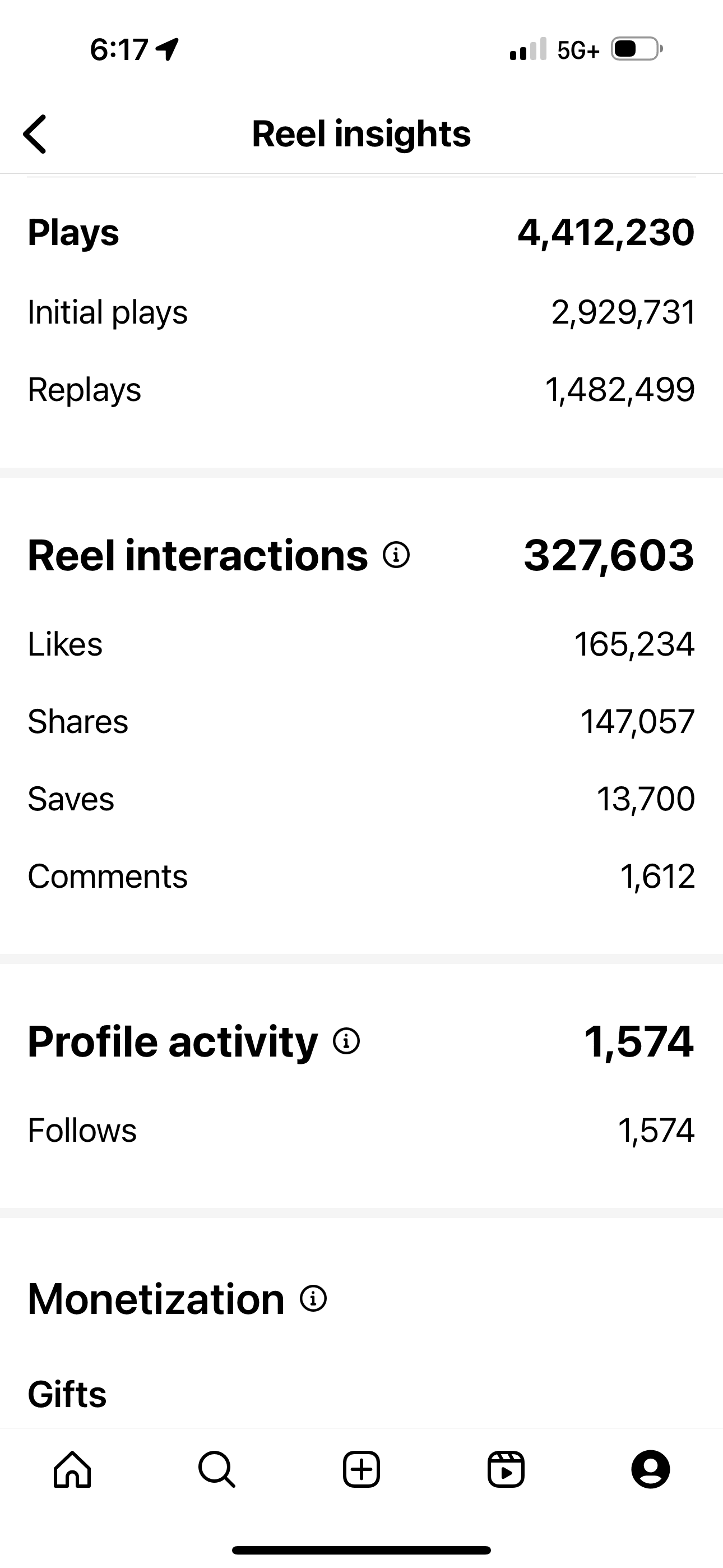Go back using the back arrow
The image size is (723, 1568).
pos(35,134)
